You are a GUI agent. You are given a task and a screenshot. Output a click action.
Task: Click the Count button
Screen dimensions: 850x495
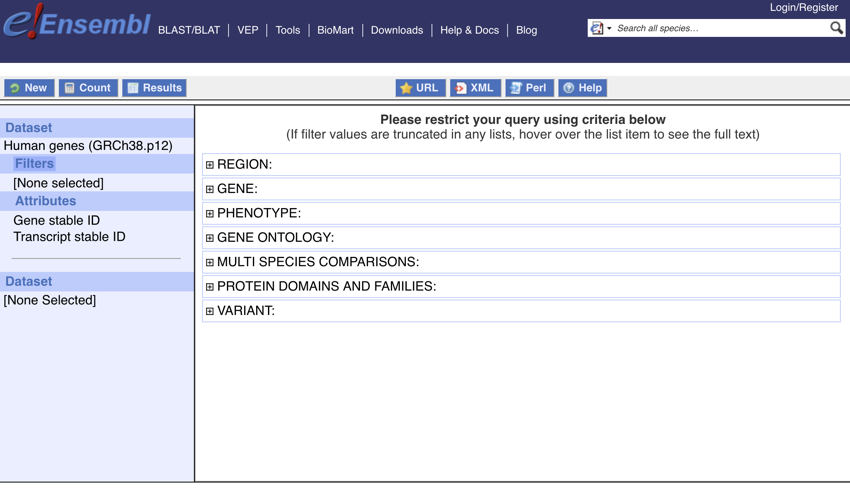[x=87, y=88]
